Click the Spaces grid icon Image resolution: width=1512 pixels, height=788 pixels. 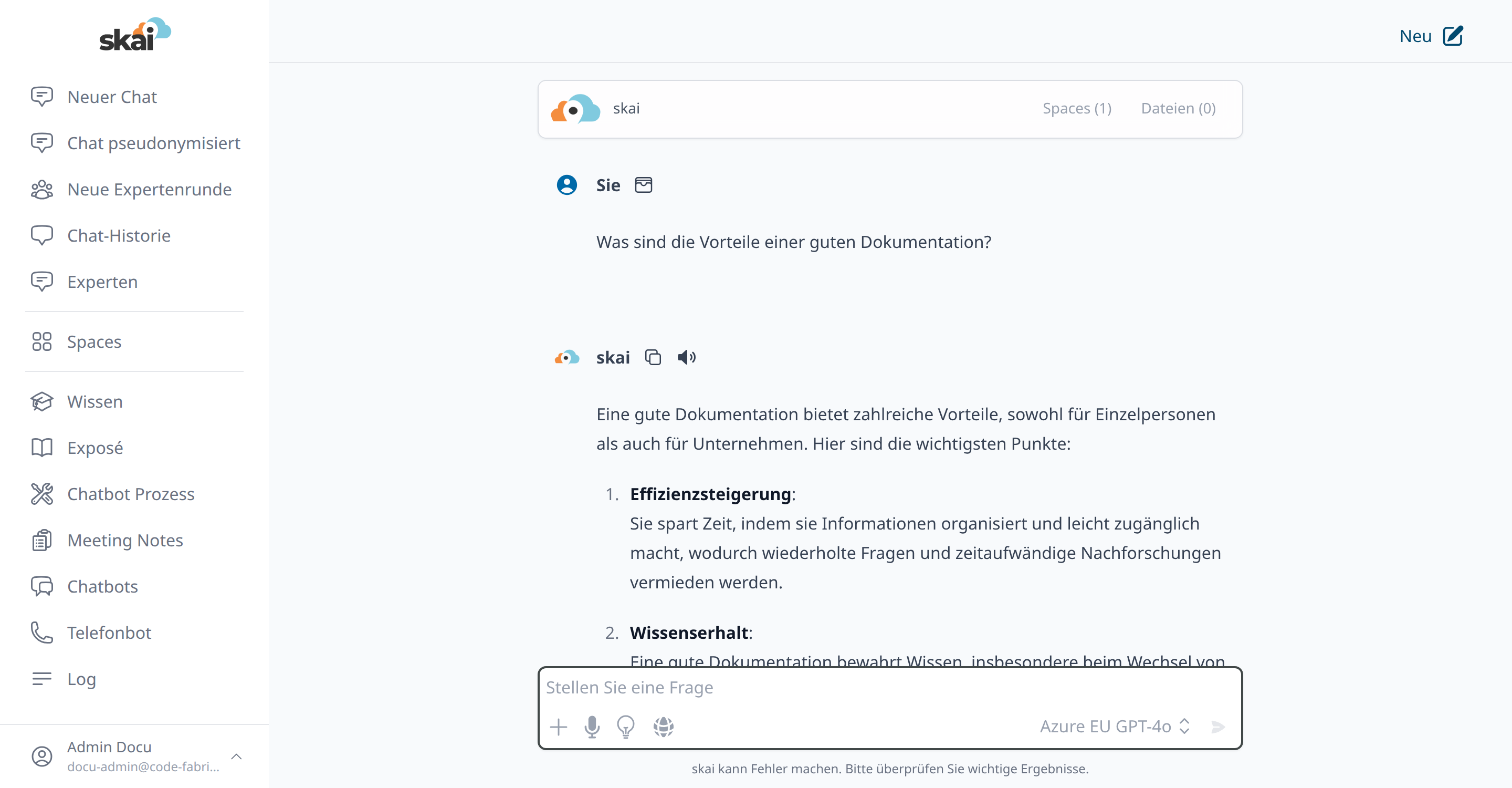(x=41, y=342)
